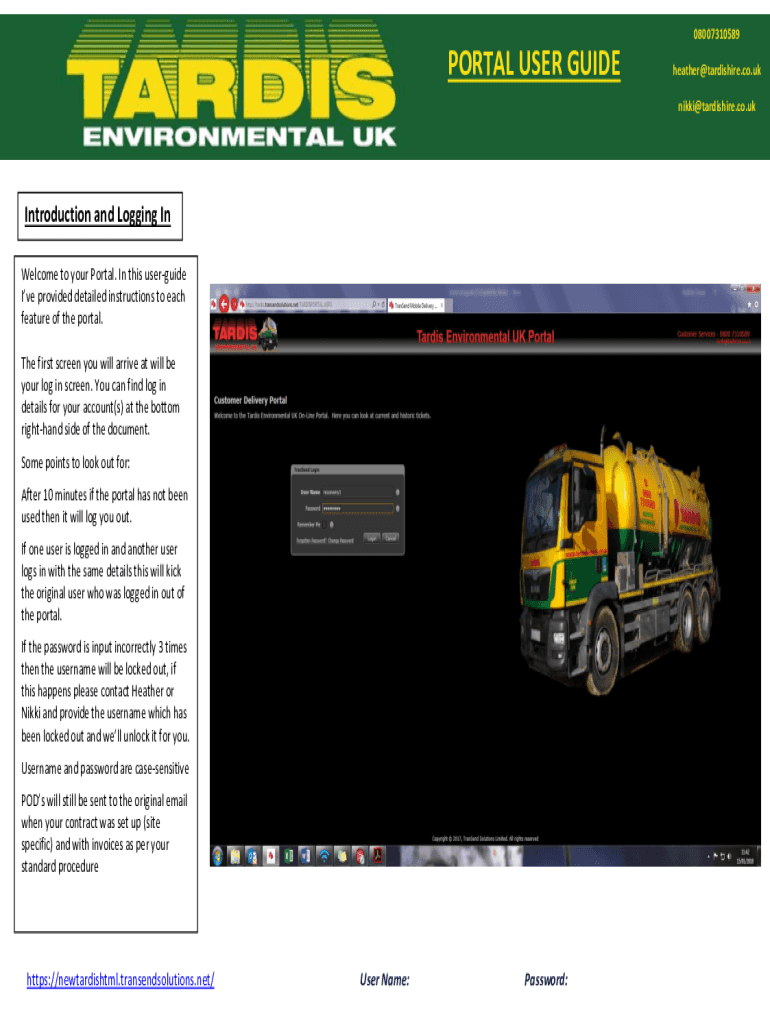Screen dimensions: 770x1024
Task: Open the newtardishtml.transendsolutions.net link
Action: [x=120, y=980]
